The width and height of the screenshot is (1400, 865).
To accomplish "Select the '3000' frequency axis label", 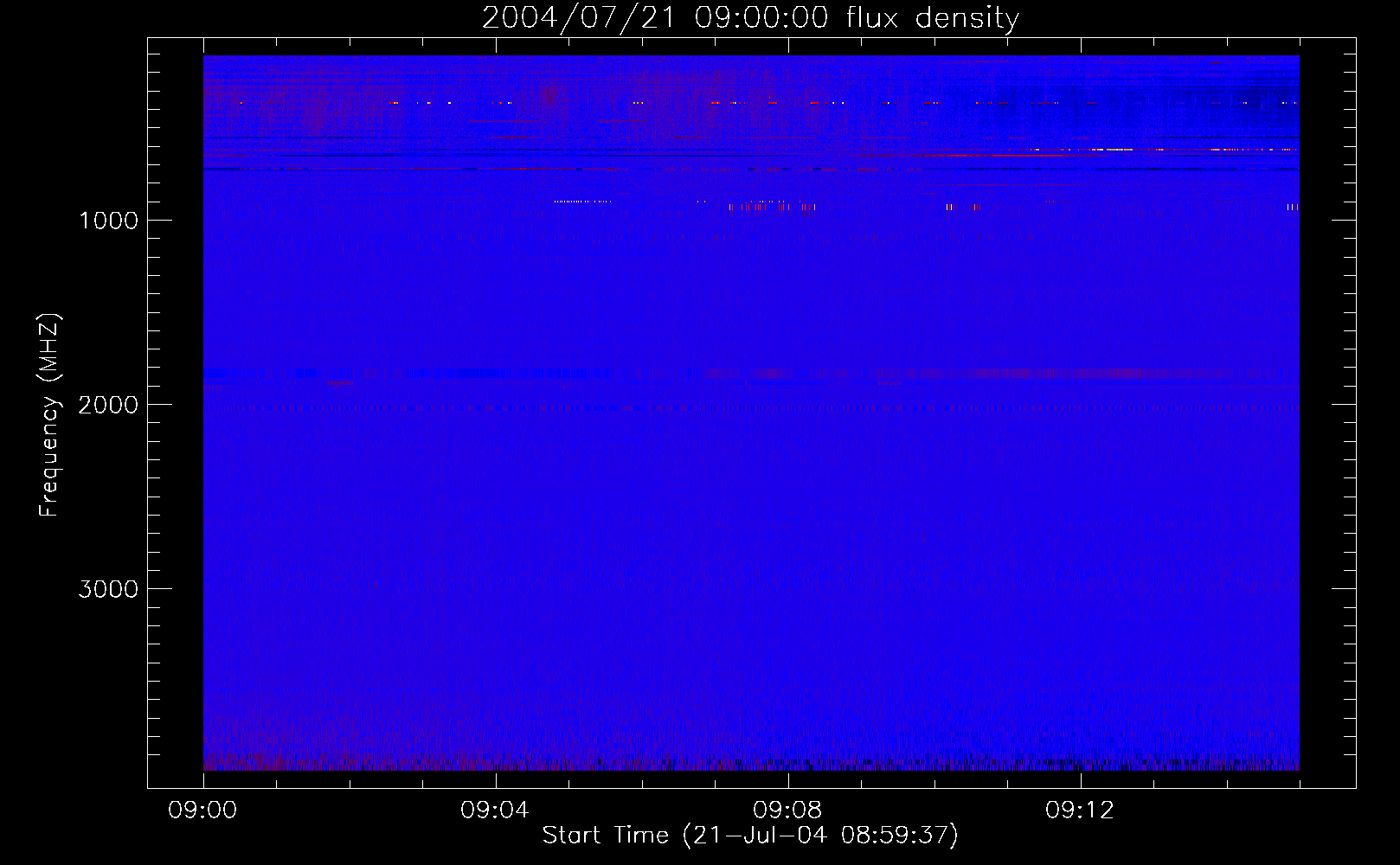I will [108, 589].
